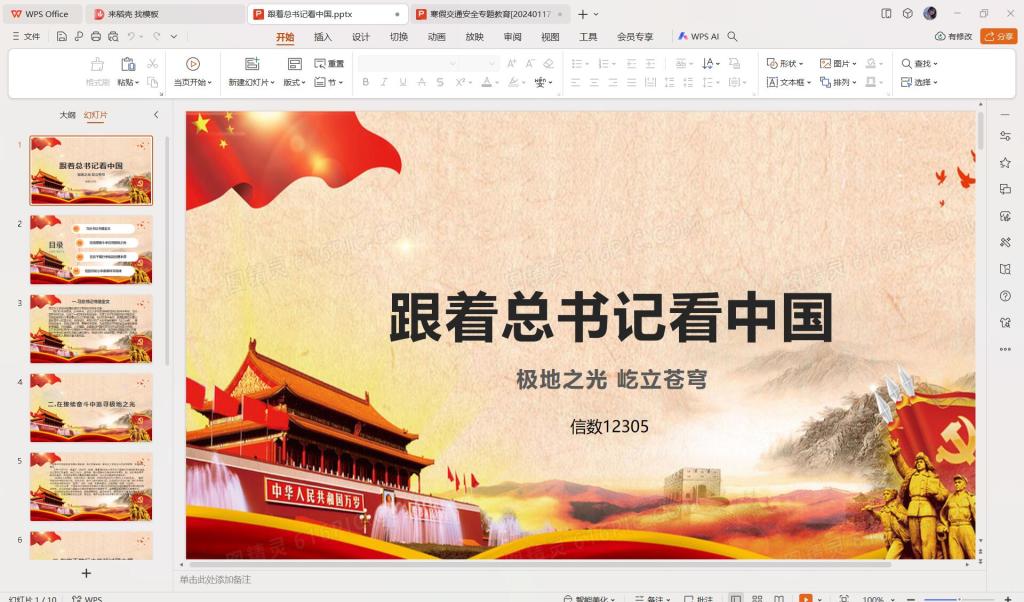Image resolution: width=1024 pixels, height=602 pixels.
Task: Click the add slide plus button below thumbnails
Action: click(86, 573)
